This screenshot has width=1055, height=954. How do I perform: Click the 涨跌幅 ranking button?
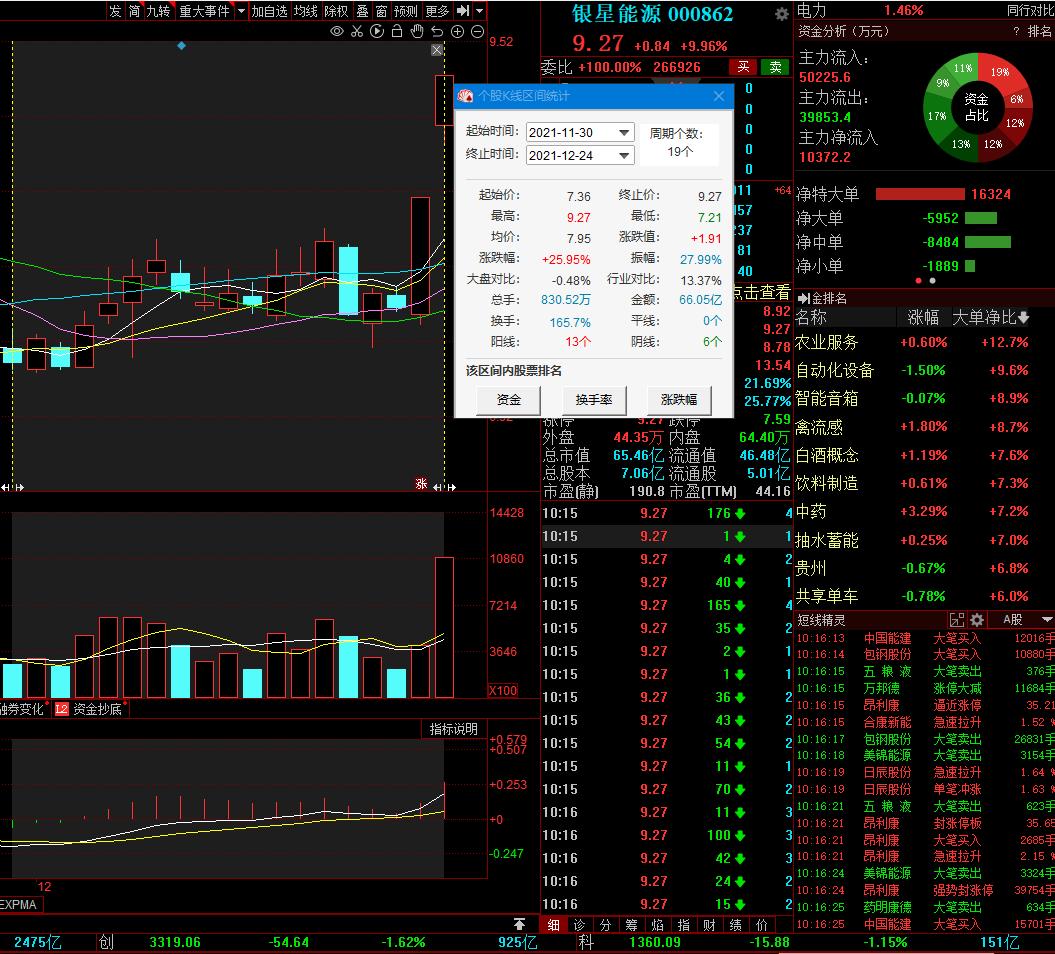(x=679, y=400)
